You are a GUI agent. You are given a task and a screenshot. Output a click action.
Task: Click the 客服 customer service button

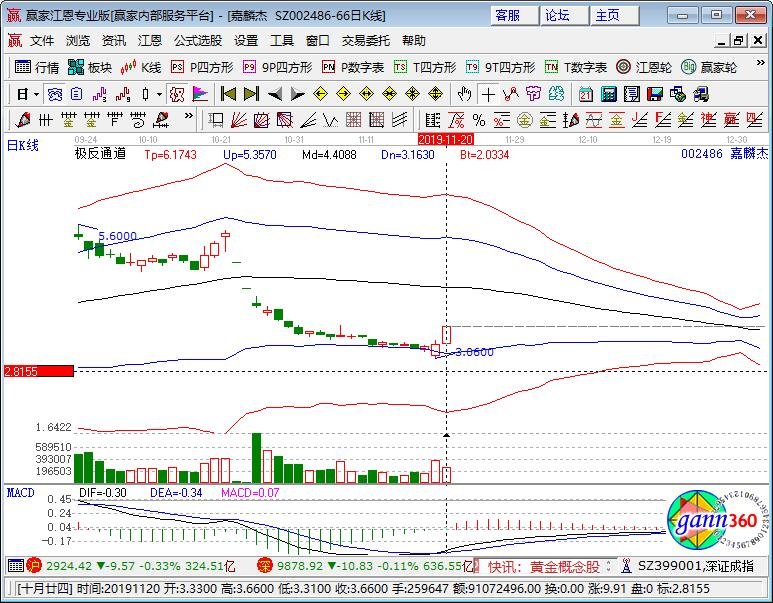pos(514,15)
